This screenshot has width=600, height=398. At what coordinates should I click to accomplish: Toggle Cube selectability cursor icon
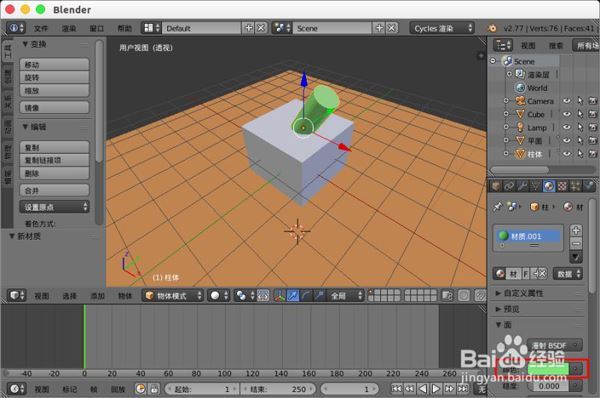click(x=580, y=114)
